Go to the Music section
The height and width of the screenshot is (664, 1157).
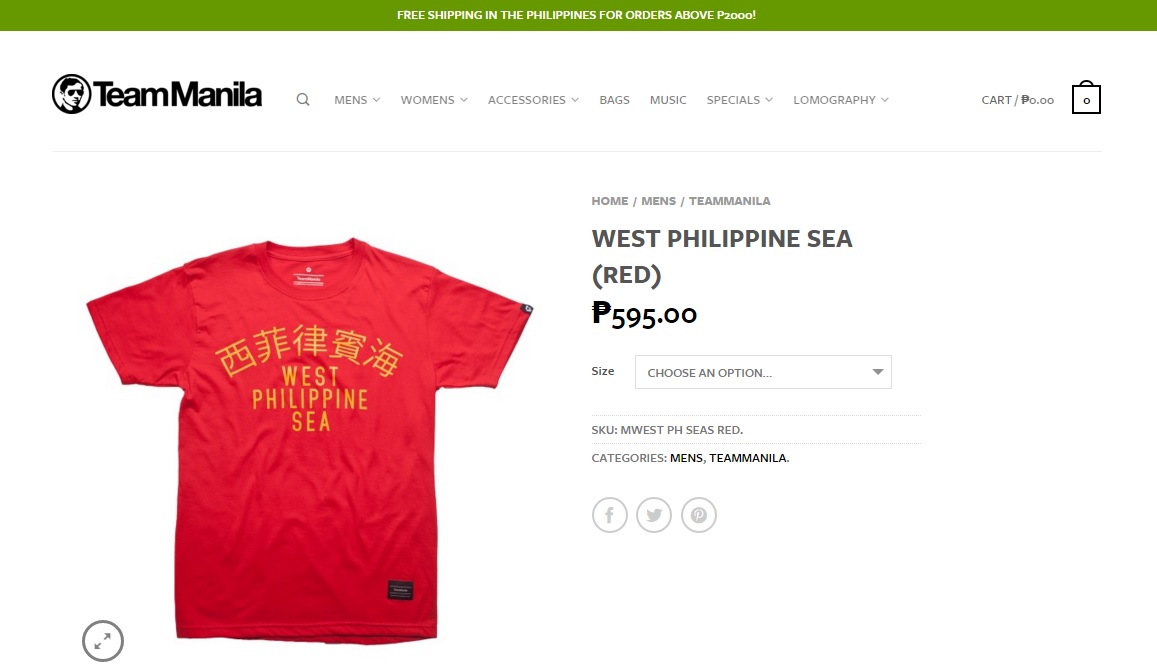point(668,100)
